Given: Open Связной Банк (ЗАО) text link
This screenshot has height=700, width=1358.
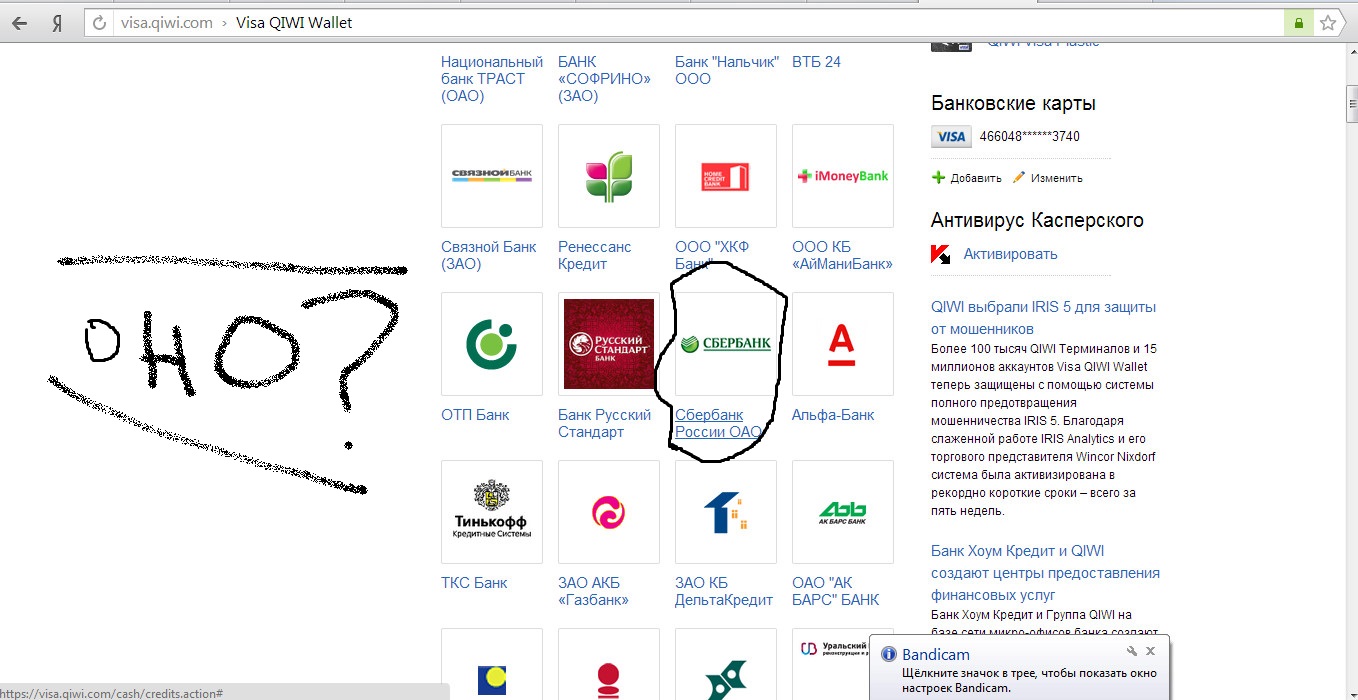Looking at the screenshot, I should (x=489, y=256).
